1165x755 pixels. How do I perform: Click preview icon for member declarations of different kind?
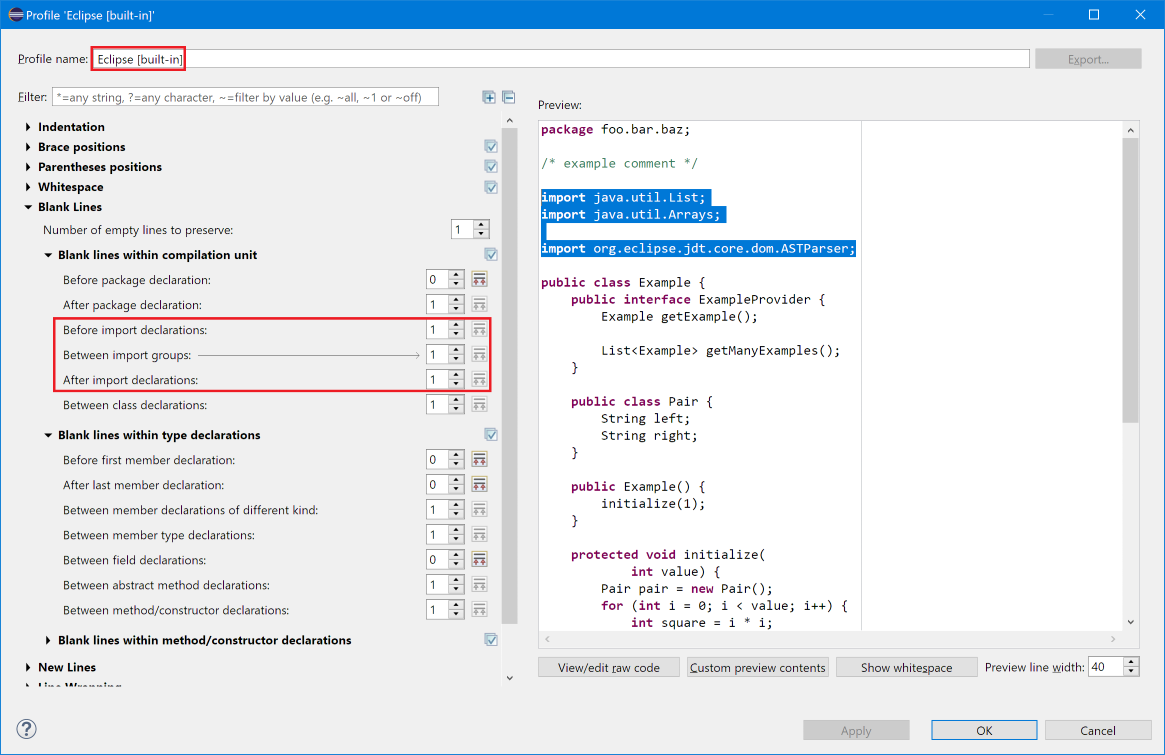(479, 510)
